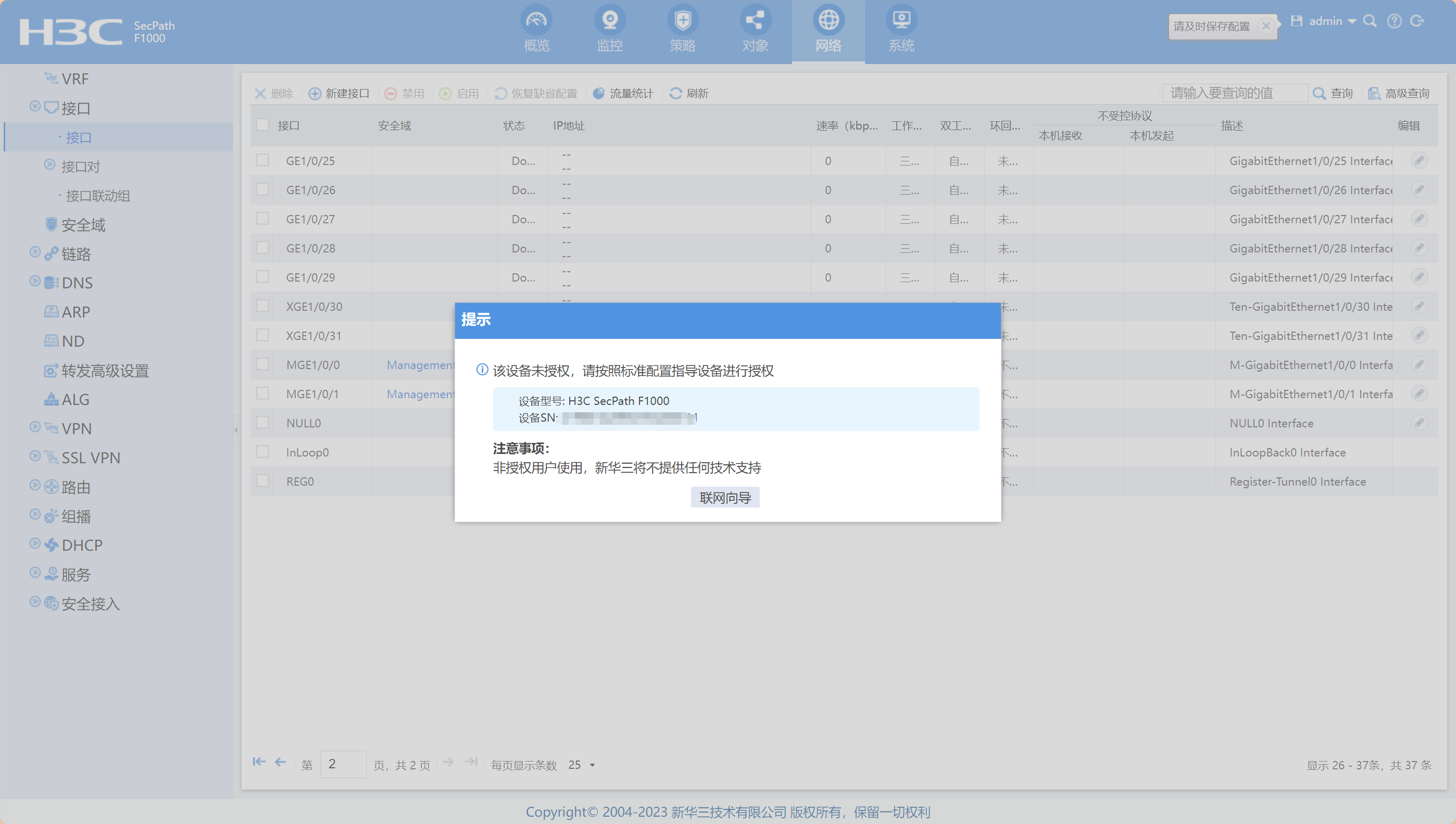Click the refresh (刷新) toolbar icon
This screenshot has width=1456, height=824.
point(675,93)
